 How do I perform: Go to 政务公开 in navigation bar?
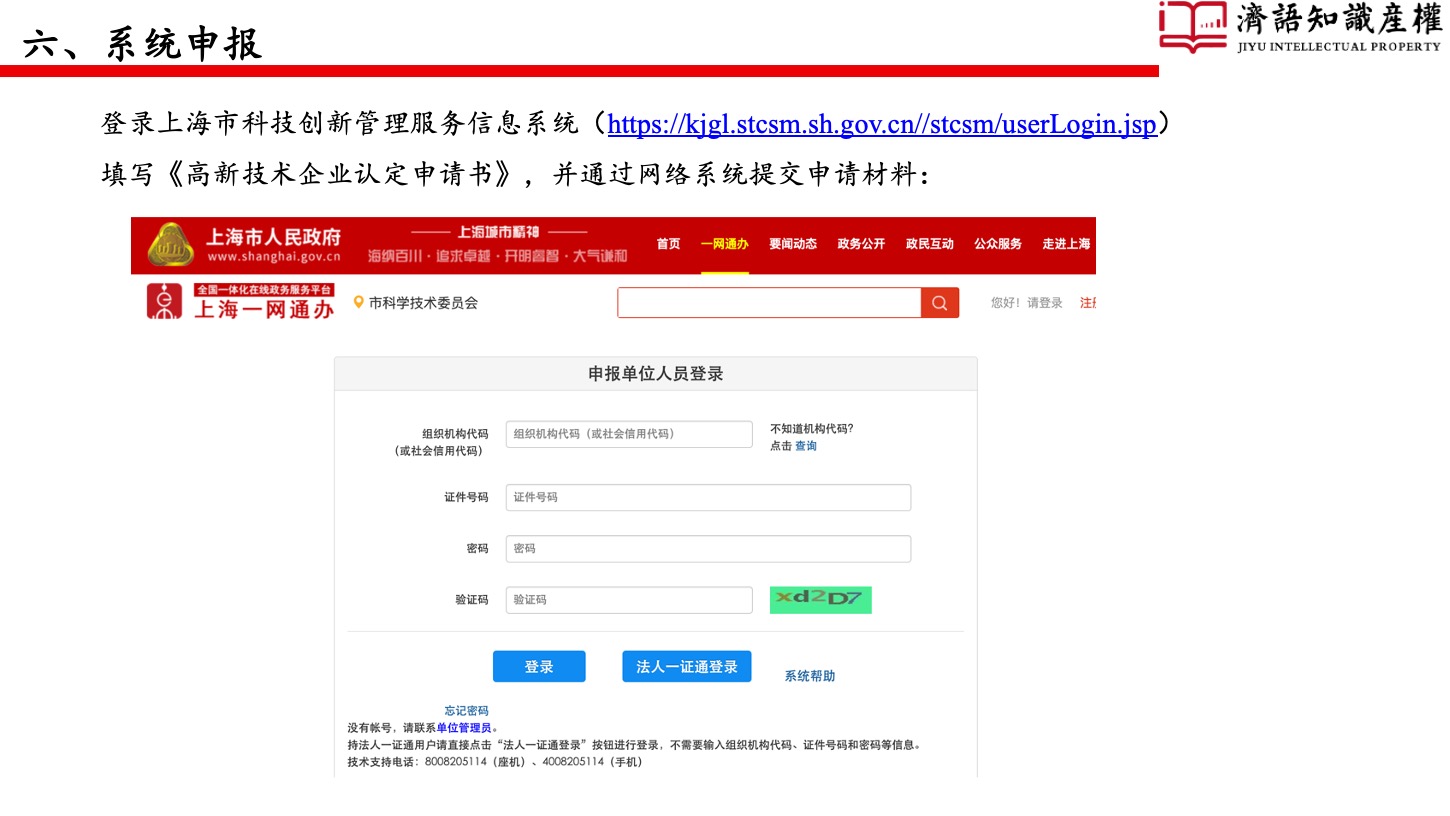click(861, 244)
